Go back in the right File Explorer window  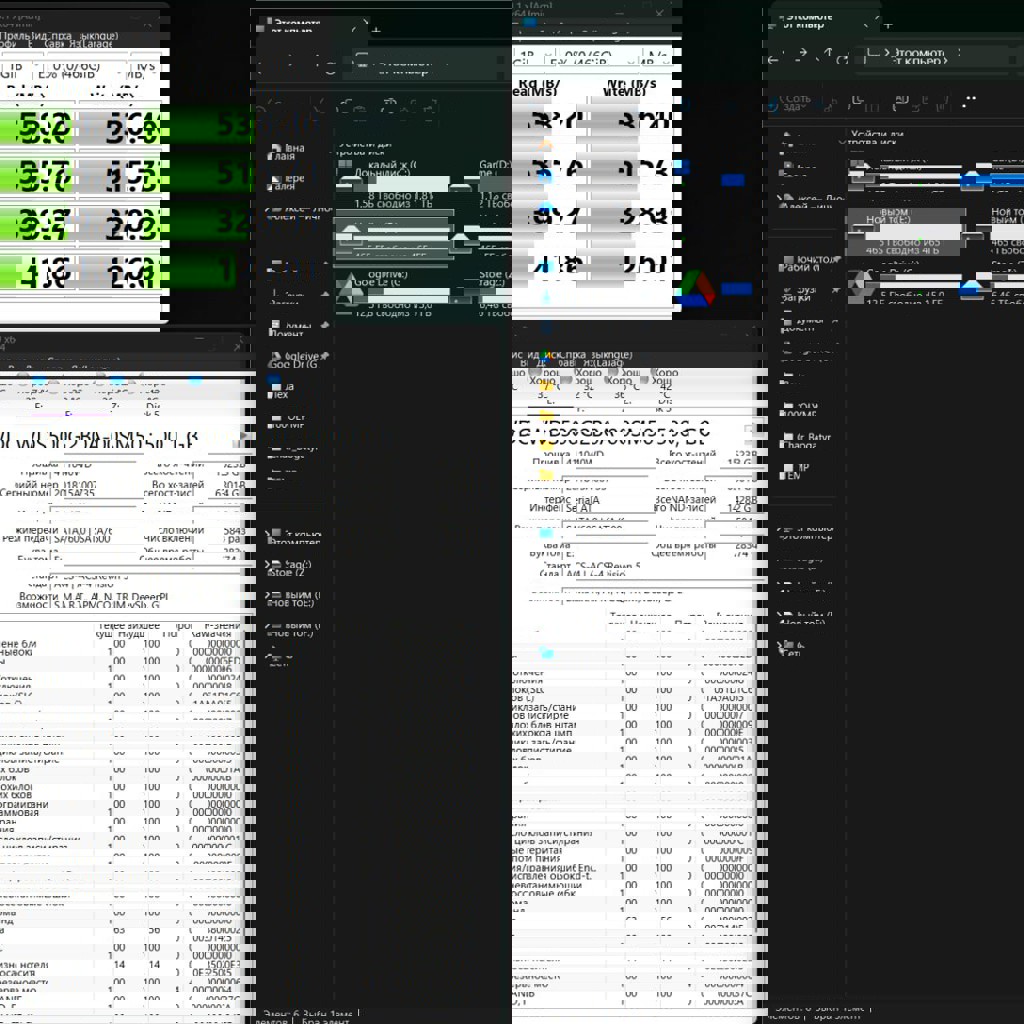click(x=772, y=59)
